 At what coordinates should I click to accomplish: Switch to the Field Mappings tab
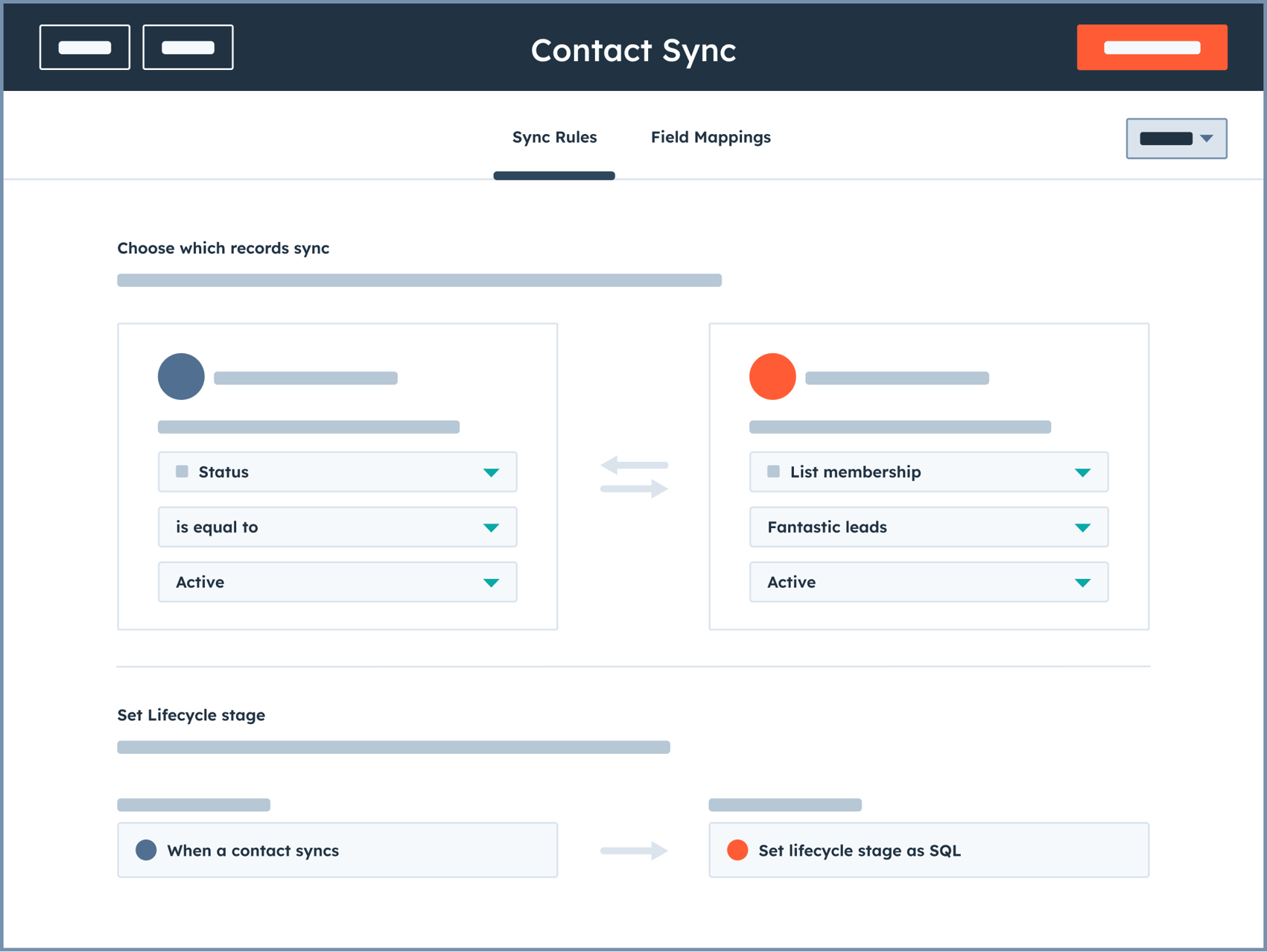tap(711, 137)
